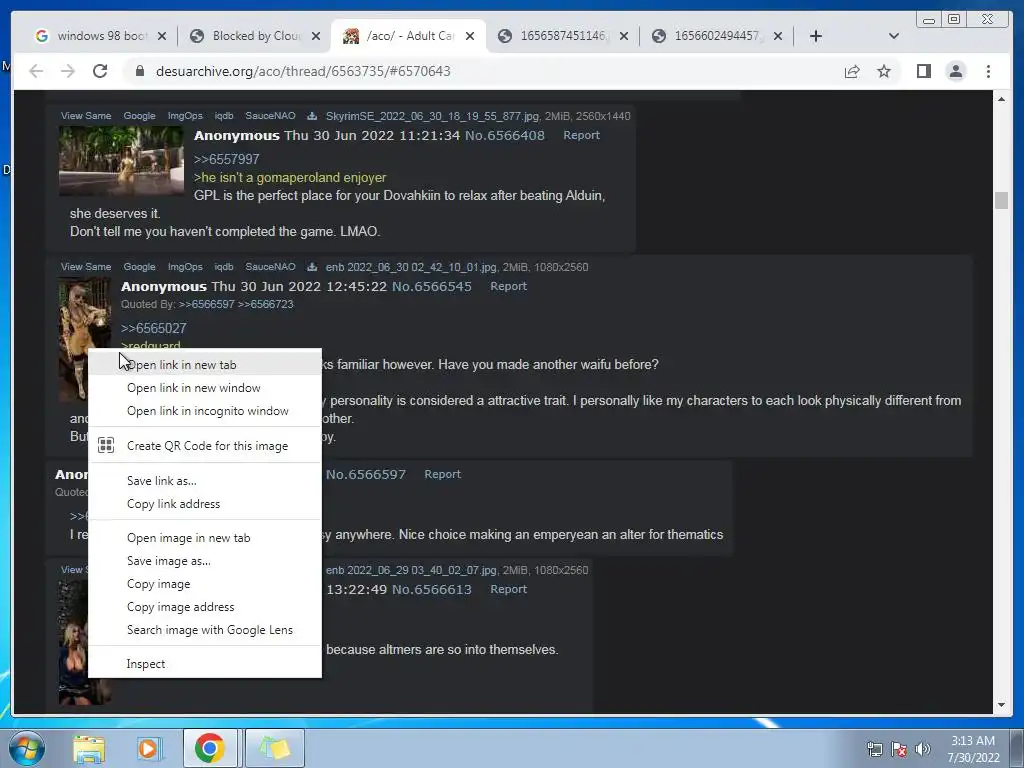Click 'SauceNAO' on post 6566545
The height and width of the screenshot is (768, 1024).
click(270, 267)
